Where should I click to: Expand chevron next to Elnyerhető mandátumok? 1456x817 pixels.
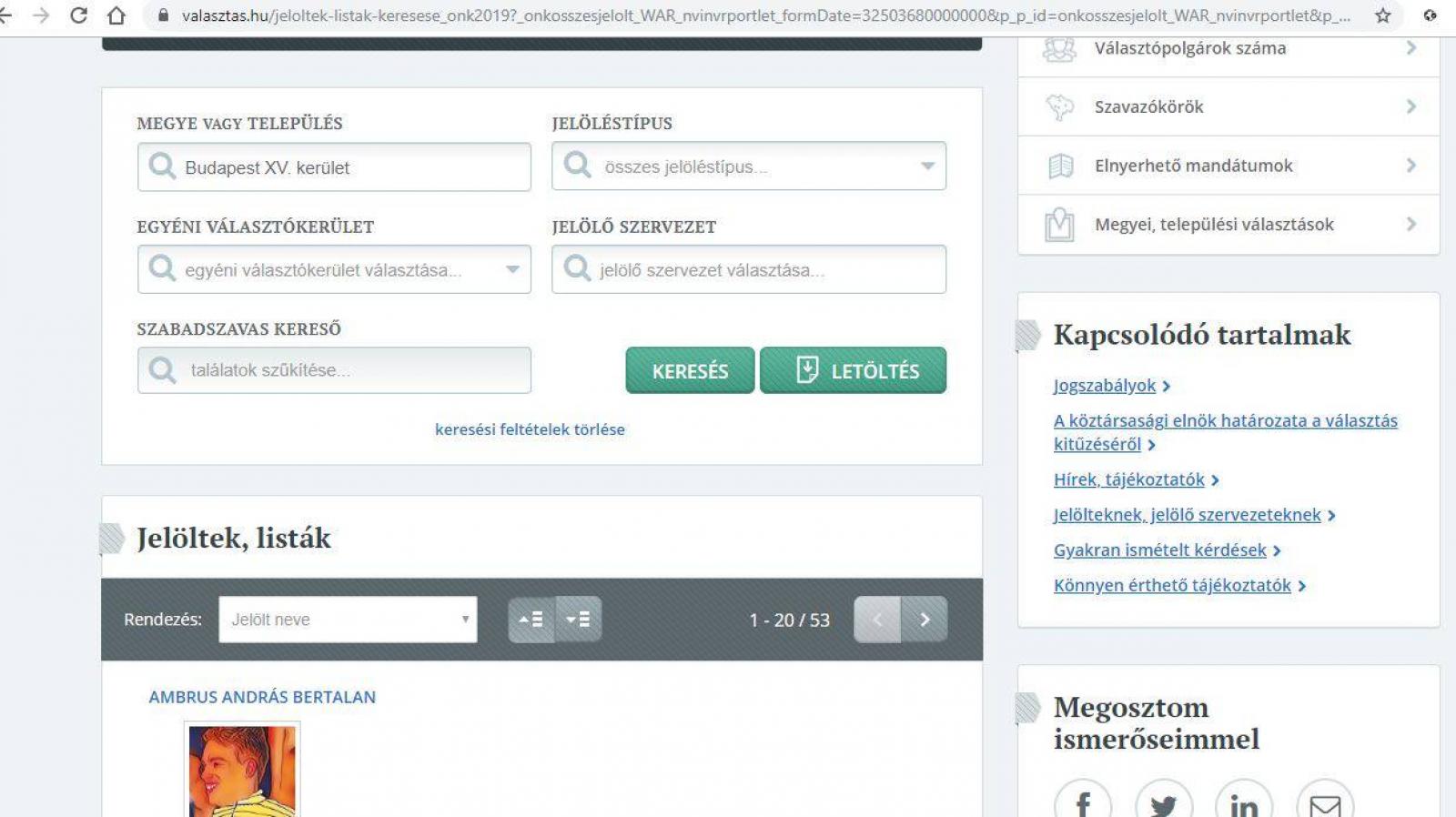pyautogui.click(x=1411, y=165)
